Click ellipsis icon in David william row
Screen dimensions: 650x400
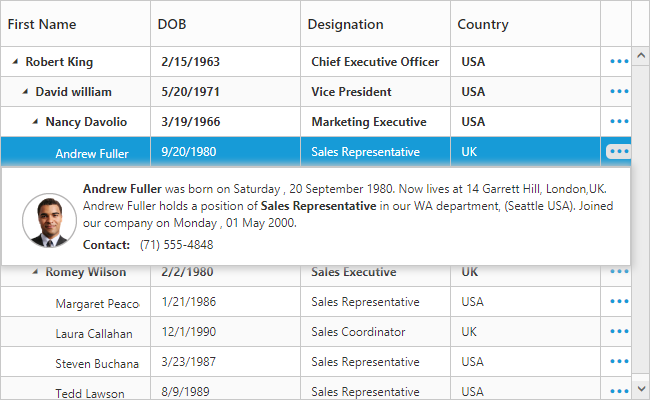619,92
